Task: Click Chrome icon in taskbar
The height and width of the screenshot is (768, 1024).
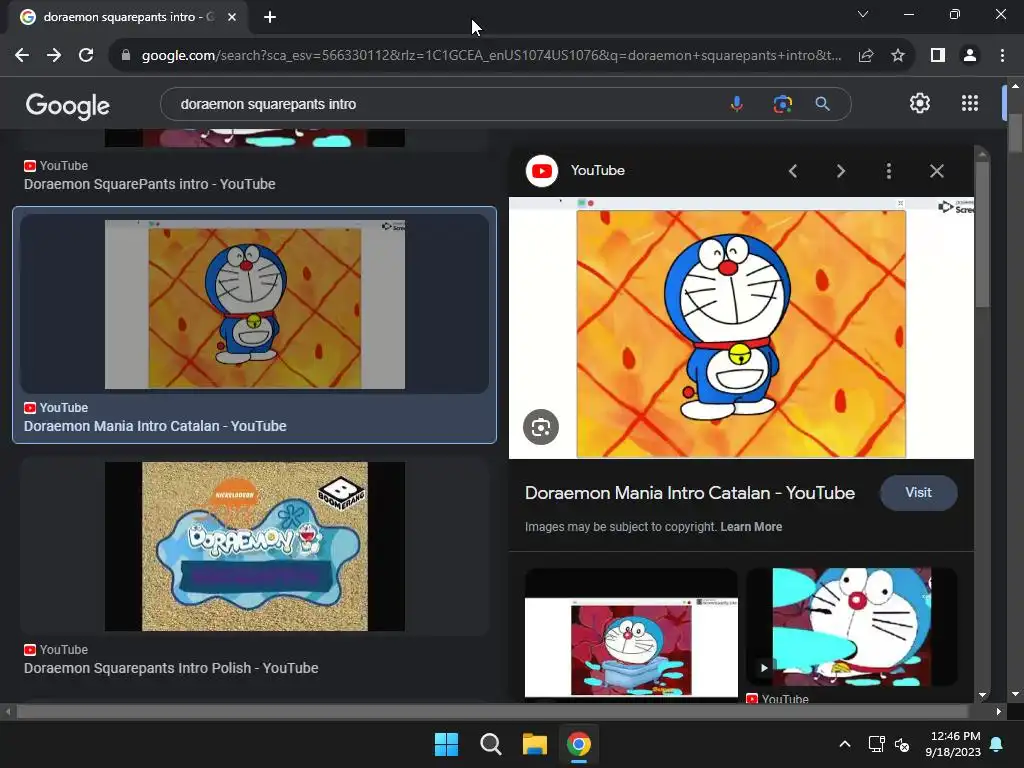Action: coord(579,744)
